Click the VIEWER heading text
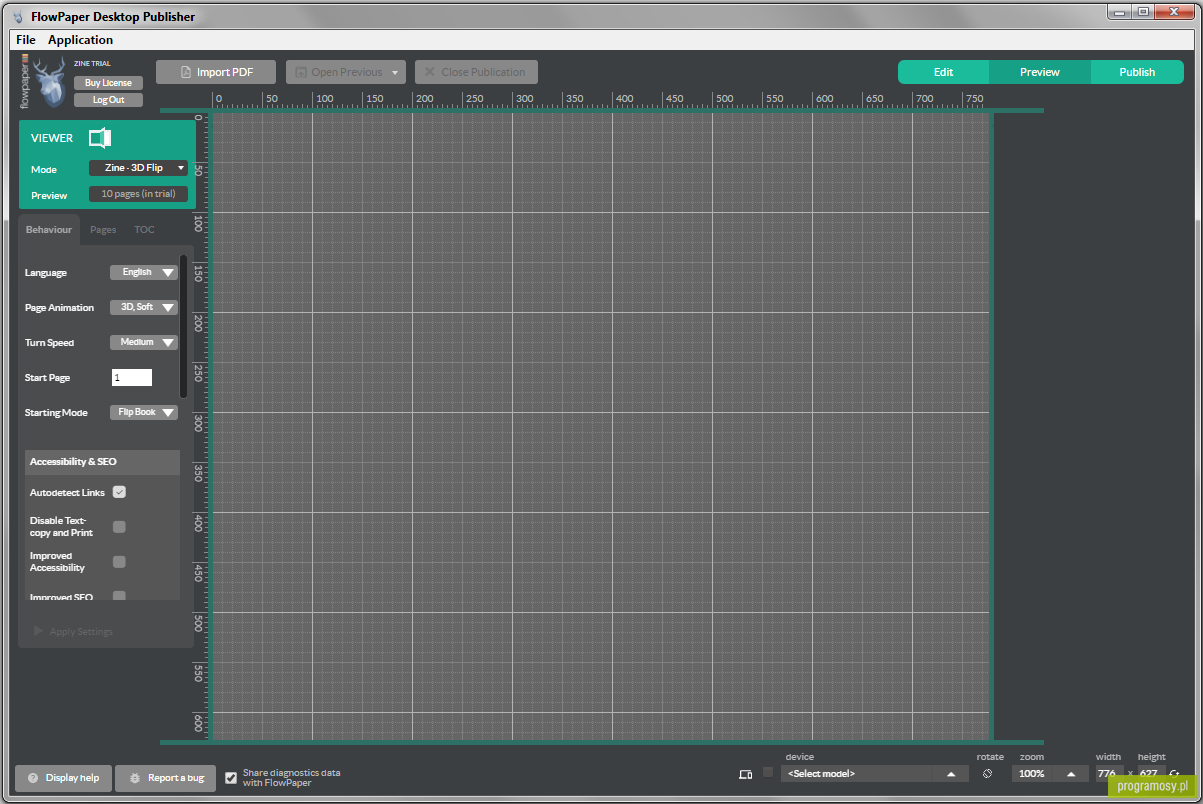Image resolution: width=1203 pixels, height=804 pixels. coord(52,138)
